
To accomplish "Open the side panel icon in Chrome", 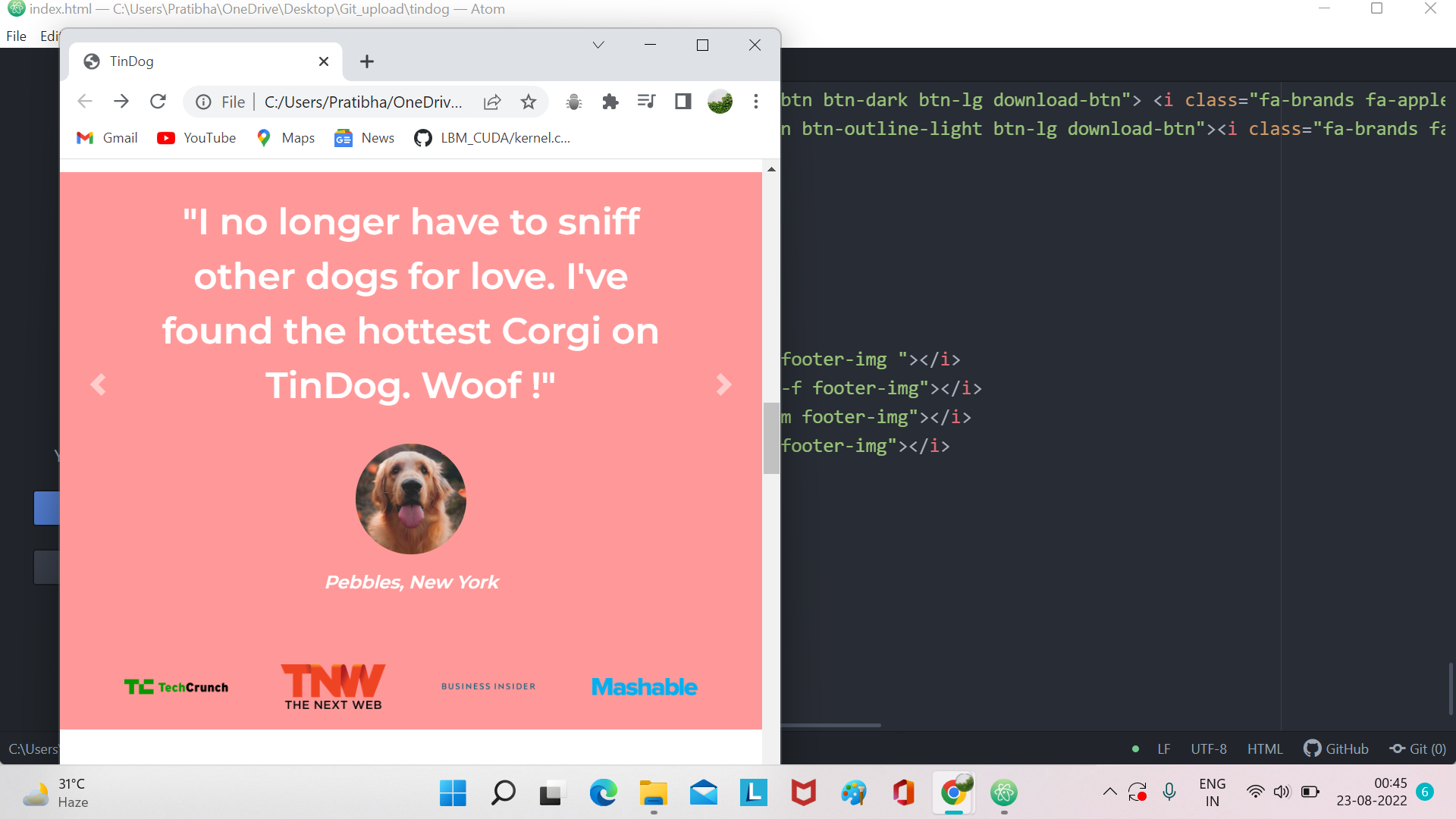I will (682, 101).
